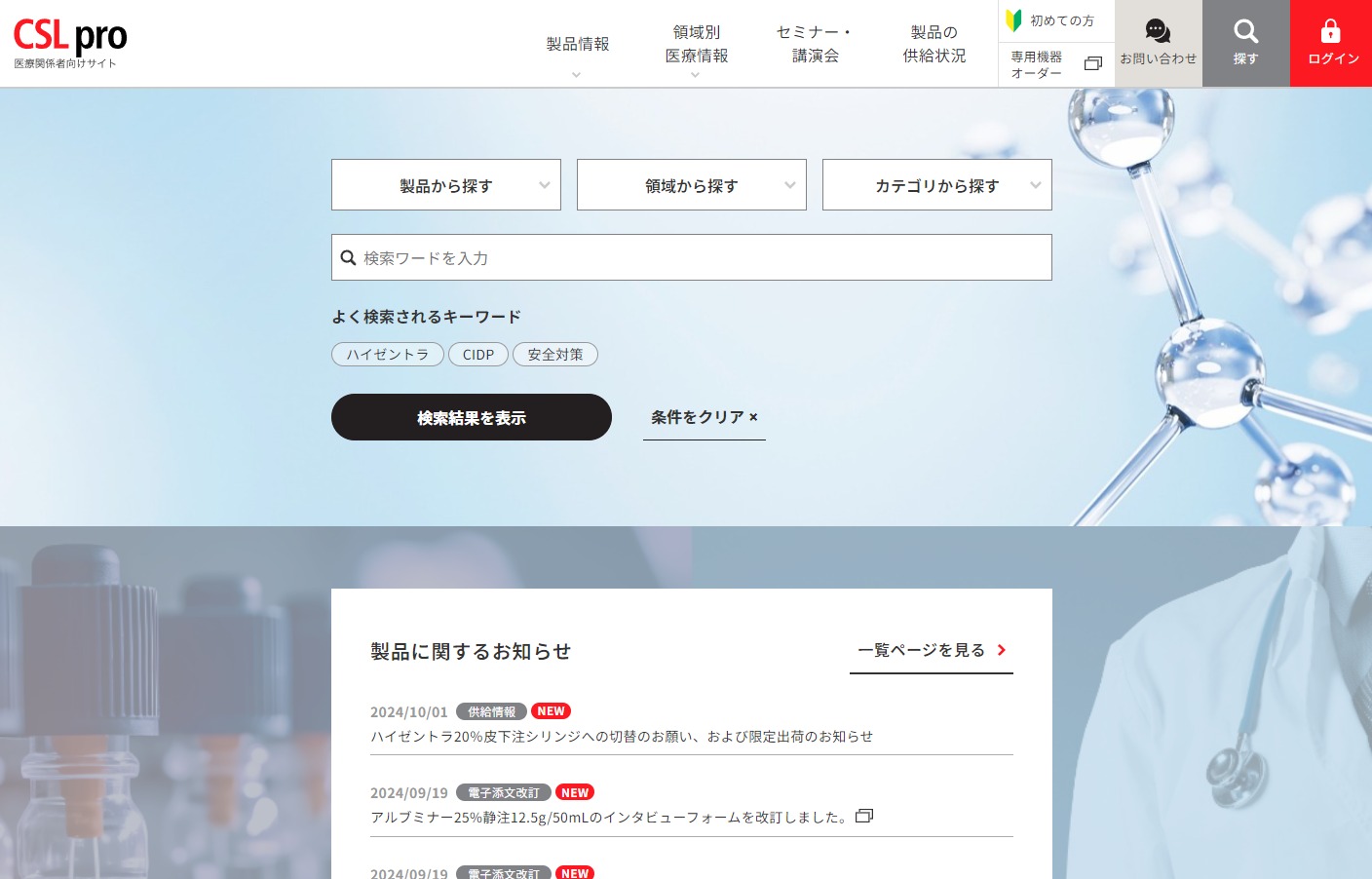Click the 探す magnifier icon
Screen dimensions: 1372x879
(x=1245, y=31)
